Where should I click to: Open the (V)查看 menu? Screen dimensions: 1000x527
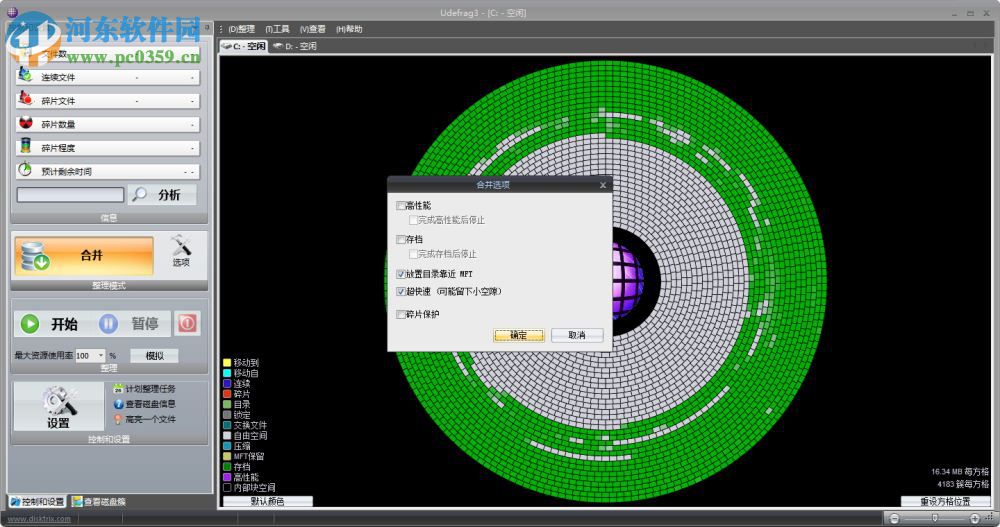pyautogui.click(x=312, y=29)
